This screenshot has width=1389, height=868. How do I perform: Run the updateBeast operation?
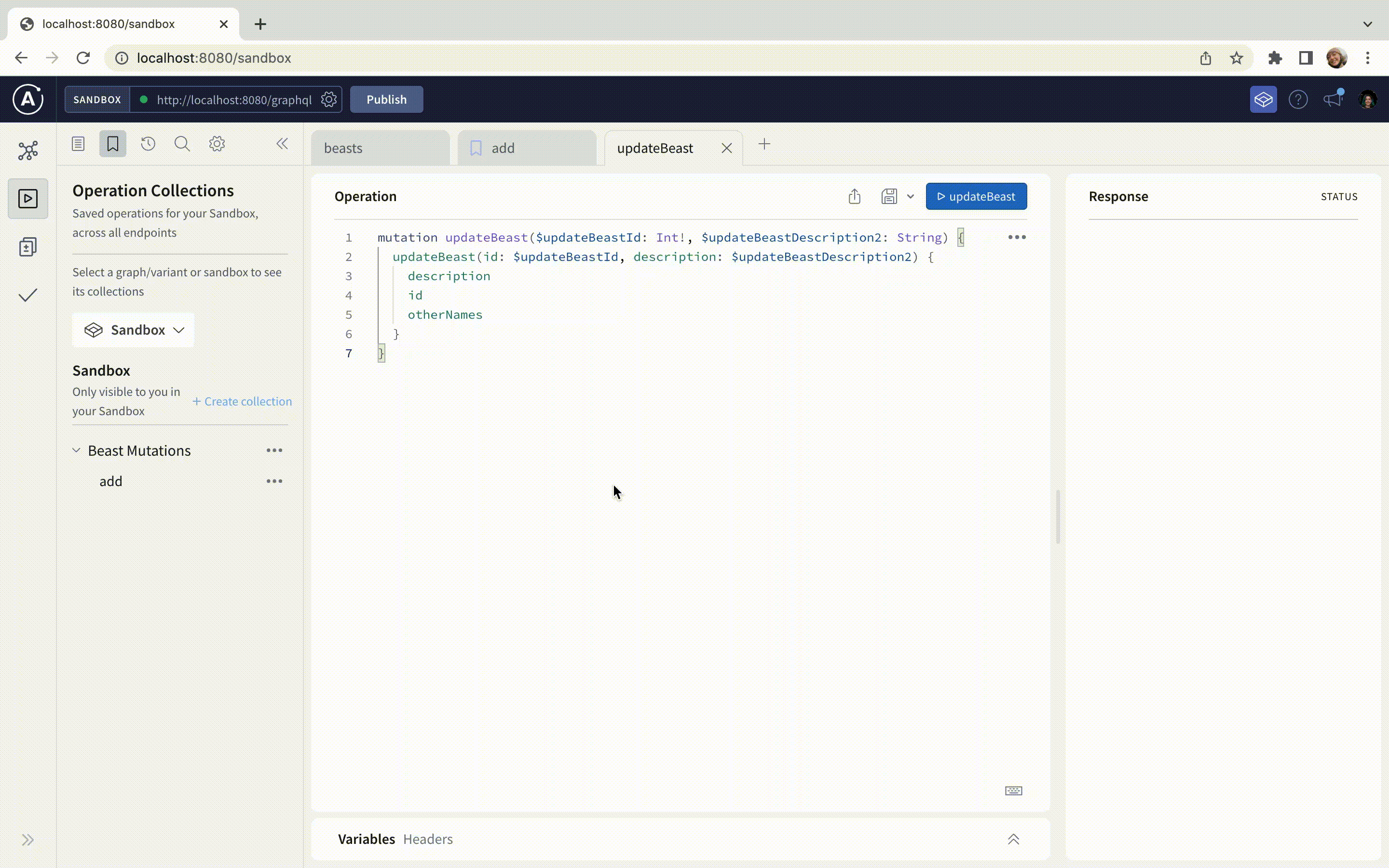point(976,196)
